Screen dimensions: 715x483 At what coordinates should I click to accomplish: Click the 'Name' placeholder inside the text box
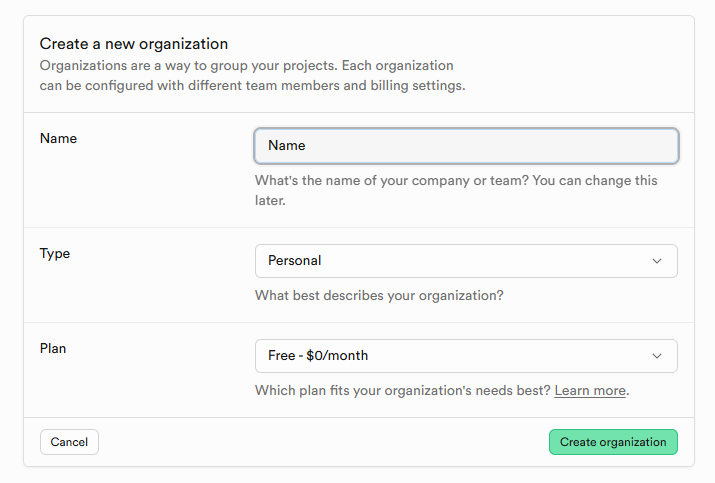pyautogui.click(x=287, y=146)
